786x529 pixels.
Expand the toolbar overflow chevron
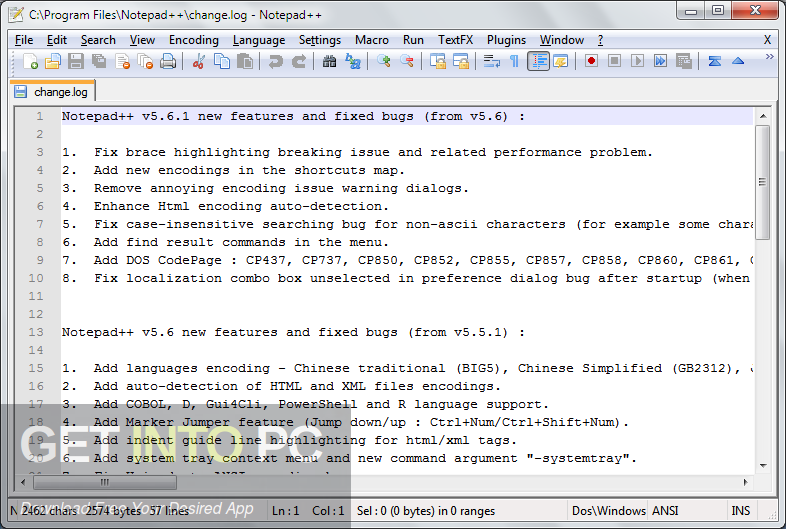pos(769,57)
